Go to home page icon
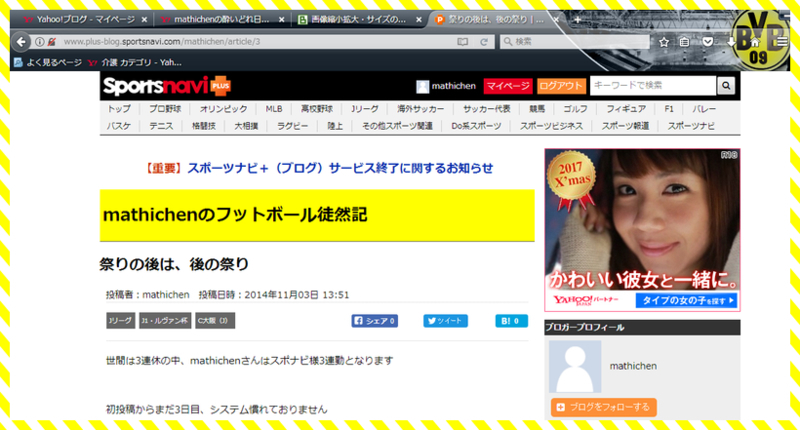This screenshot has height=430, width=800. tap(755, 42)
